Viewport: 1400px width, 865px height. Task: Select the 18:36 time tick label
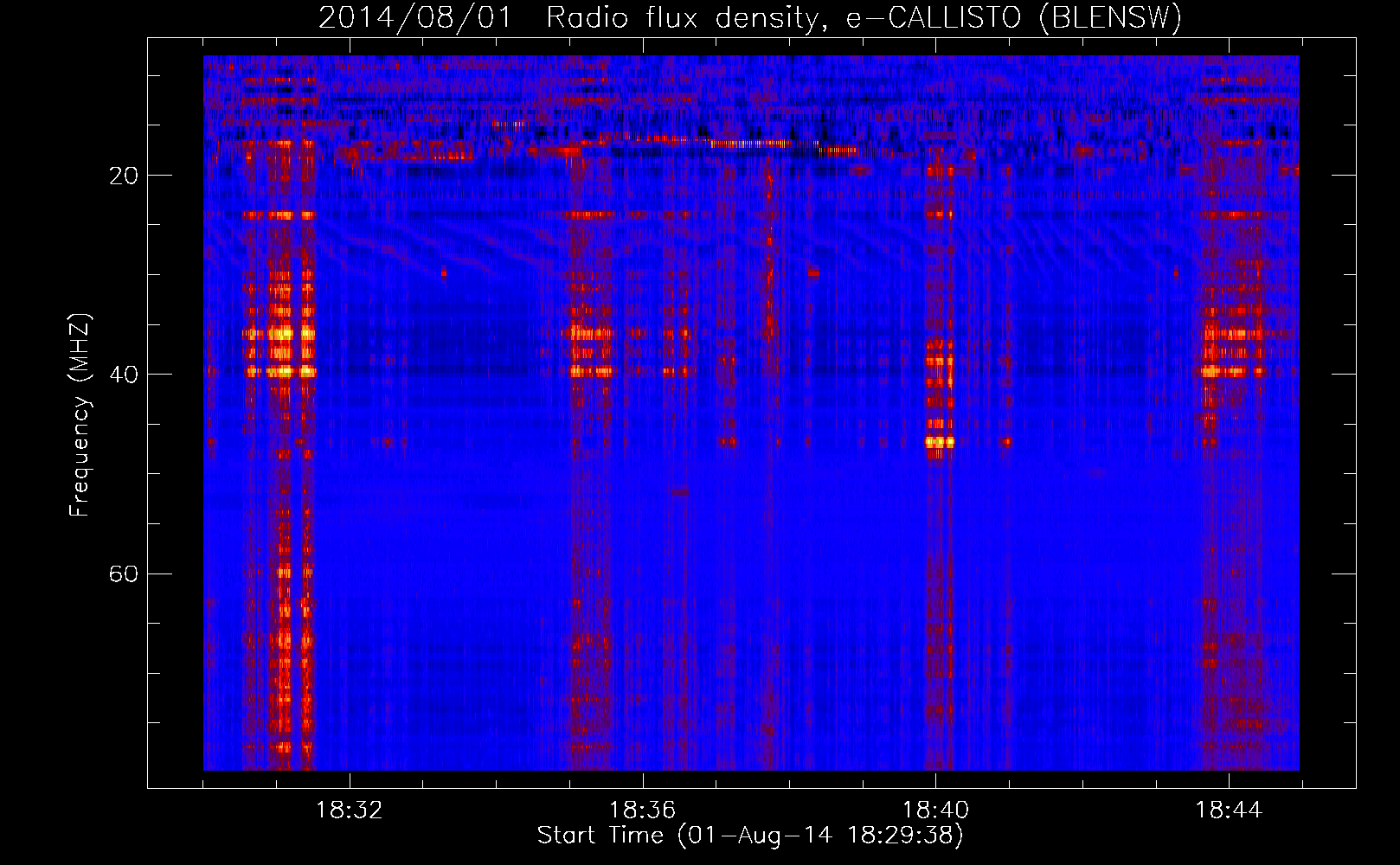click(x=642, y=811)
